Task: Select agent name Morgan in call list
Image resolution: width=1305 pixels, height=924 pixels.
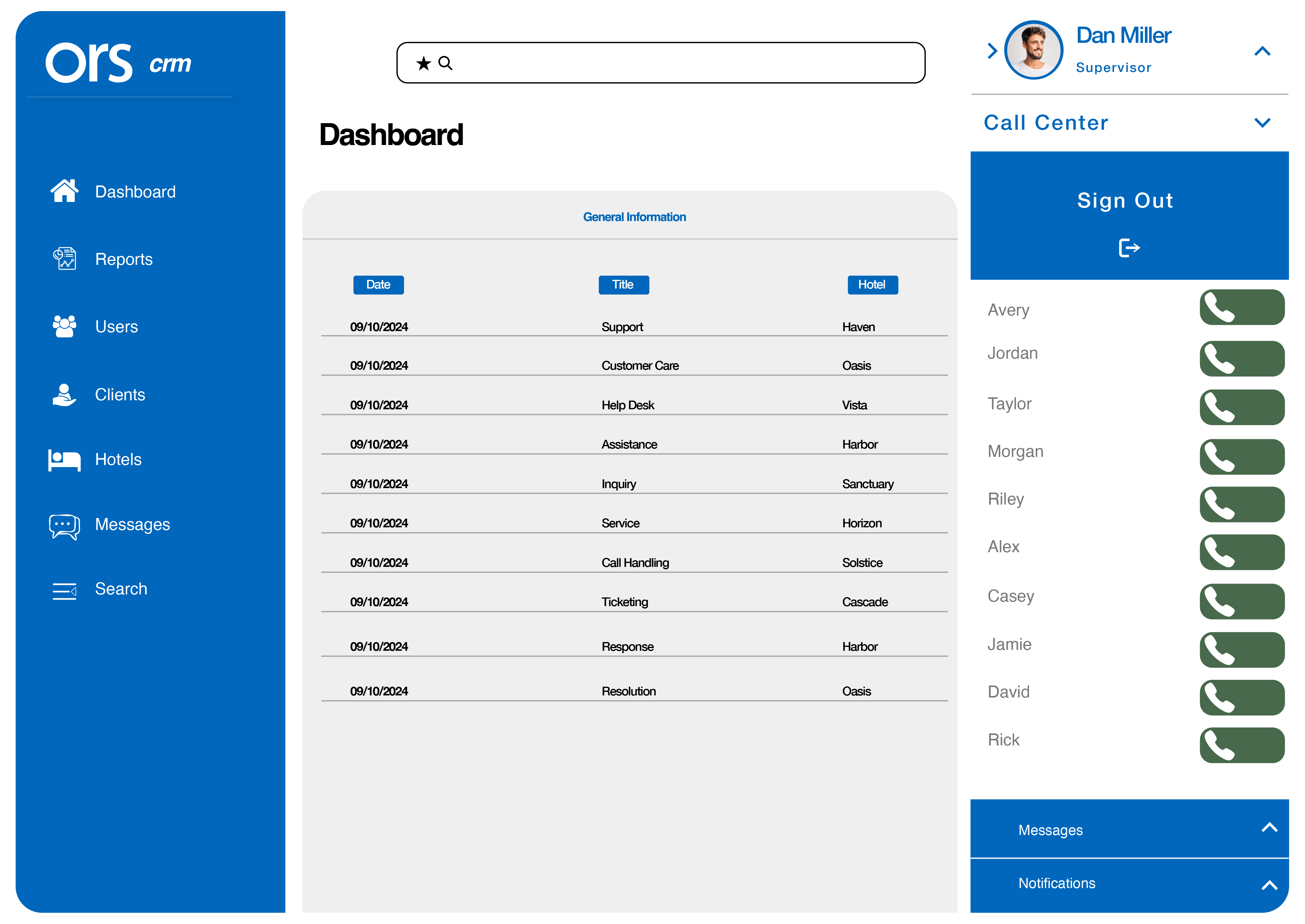Action: tap(1016, 452)
